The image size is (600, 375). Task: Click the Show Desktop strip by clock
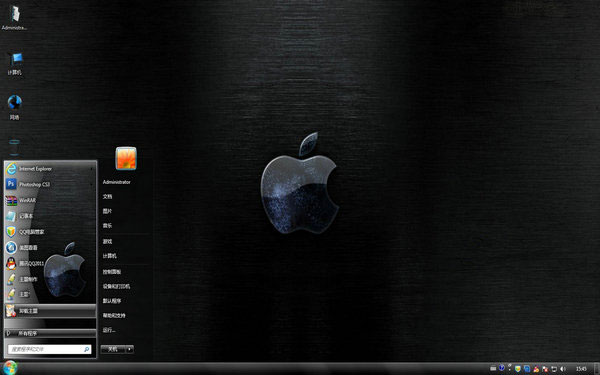click(597, 368)
